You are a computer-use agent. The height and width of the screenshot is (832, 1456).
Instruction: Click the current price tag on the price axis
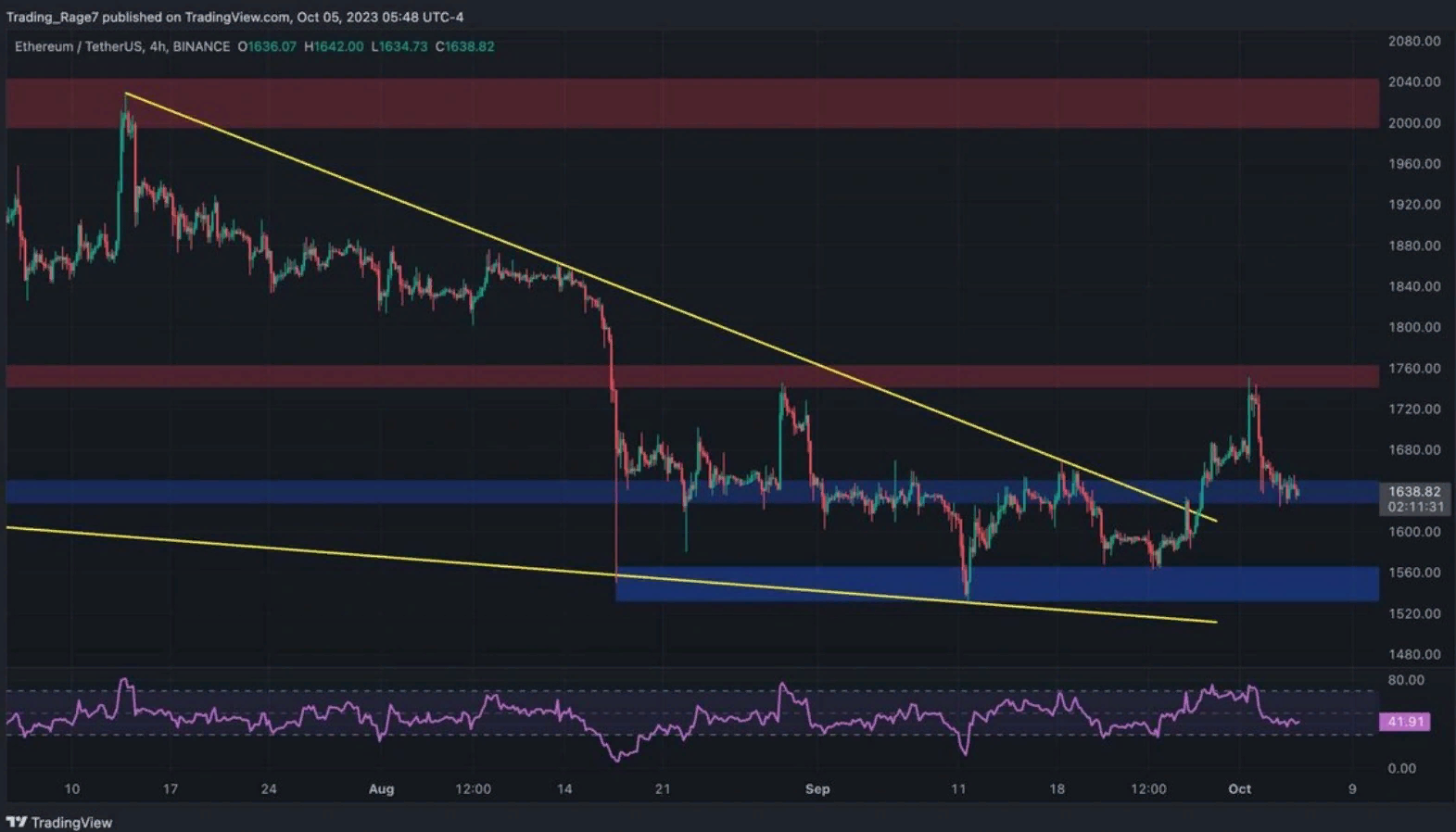click(x=1413, y=491)
